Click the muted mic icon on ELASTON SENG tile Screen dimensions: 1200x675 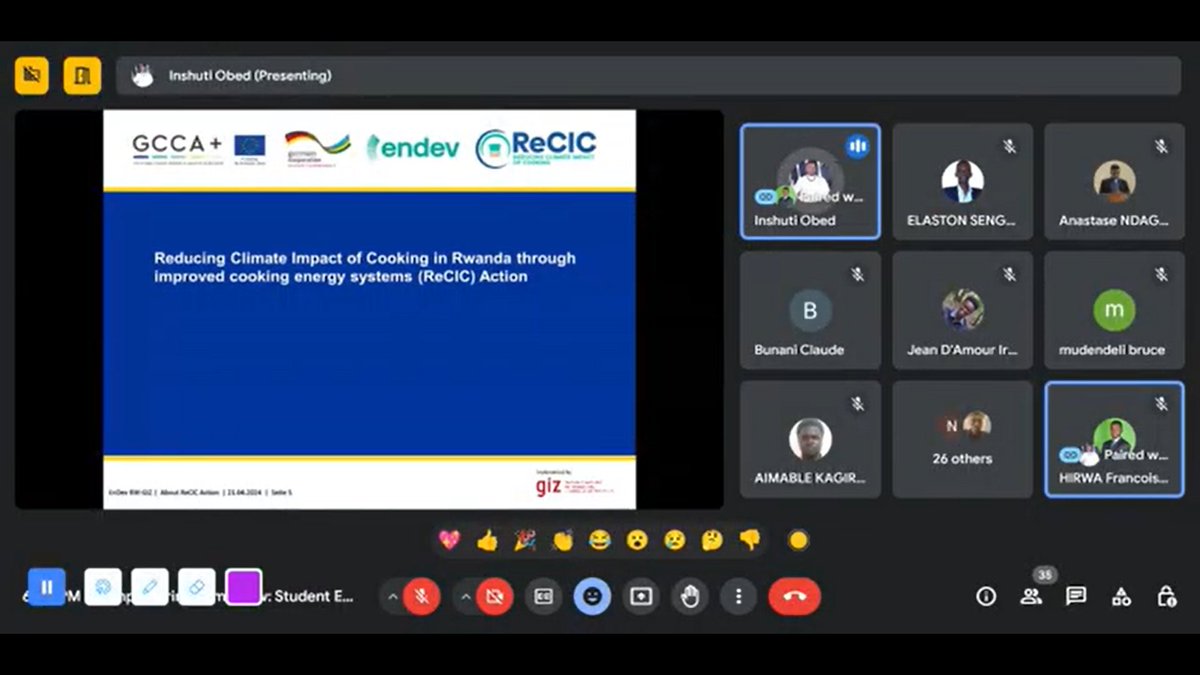pos(1009,146)
